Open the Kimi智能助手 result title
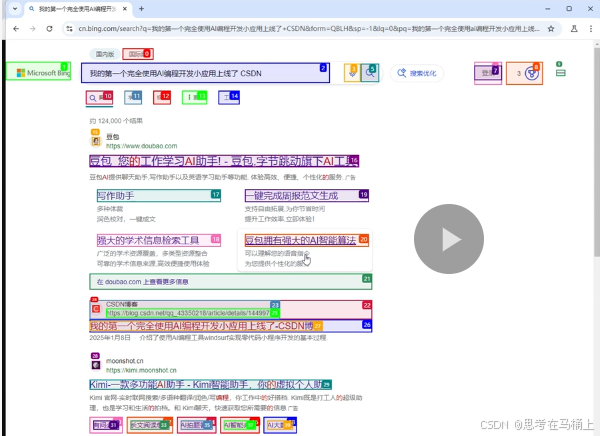 click(x=210, y=384)
